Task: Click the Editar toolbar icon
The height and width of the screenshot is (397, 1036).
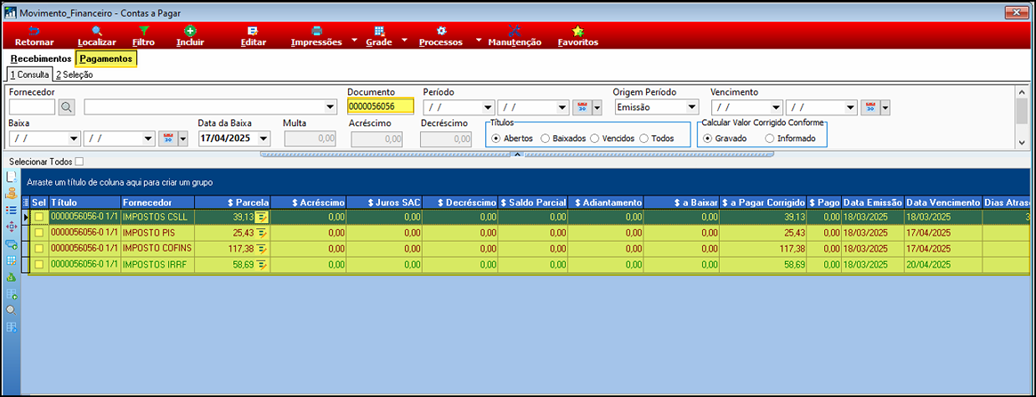Action: coord(253,31)
